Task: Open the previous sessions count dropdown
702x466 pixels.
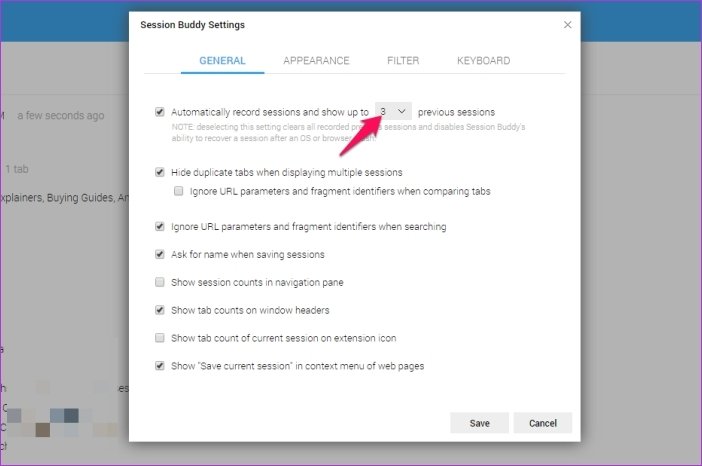Action: point(393,112)
